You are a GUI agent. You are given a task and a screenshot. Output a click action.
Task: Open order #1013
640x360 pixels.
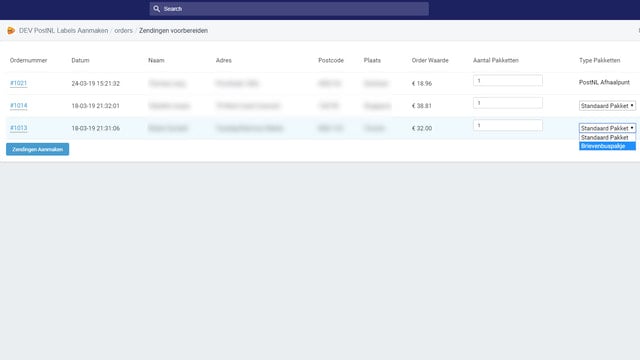point(18,128)
